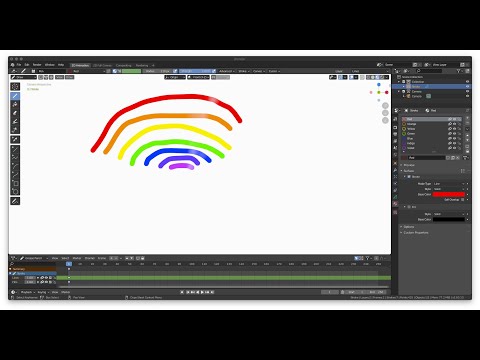480x360 pixels.
Task: Click the black fill Base Color swatch
Action: [x=449, y=219]
